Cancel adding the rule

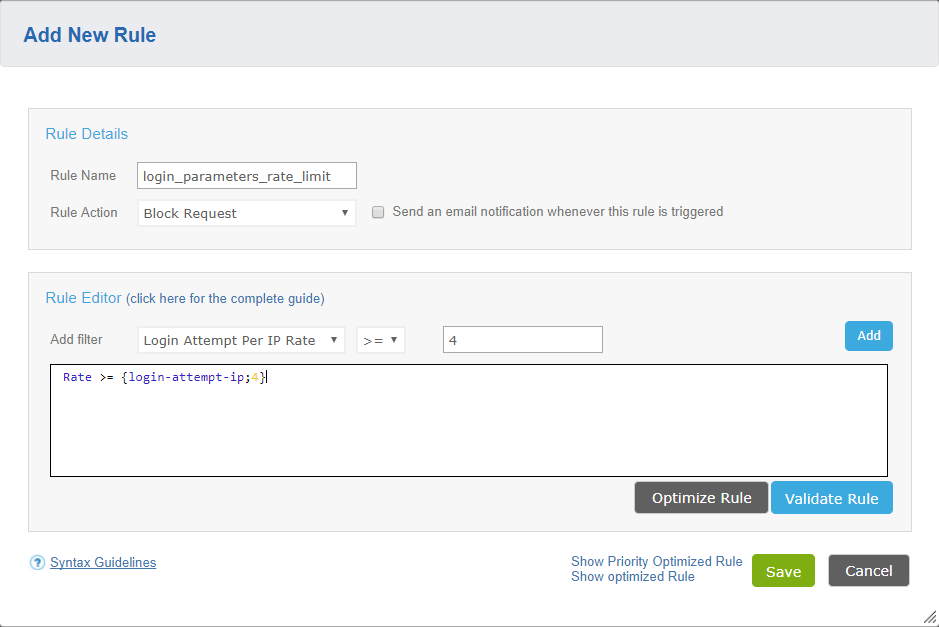(x=868, y=571)
